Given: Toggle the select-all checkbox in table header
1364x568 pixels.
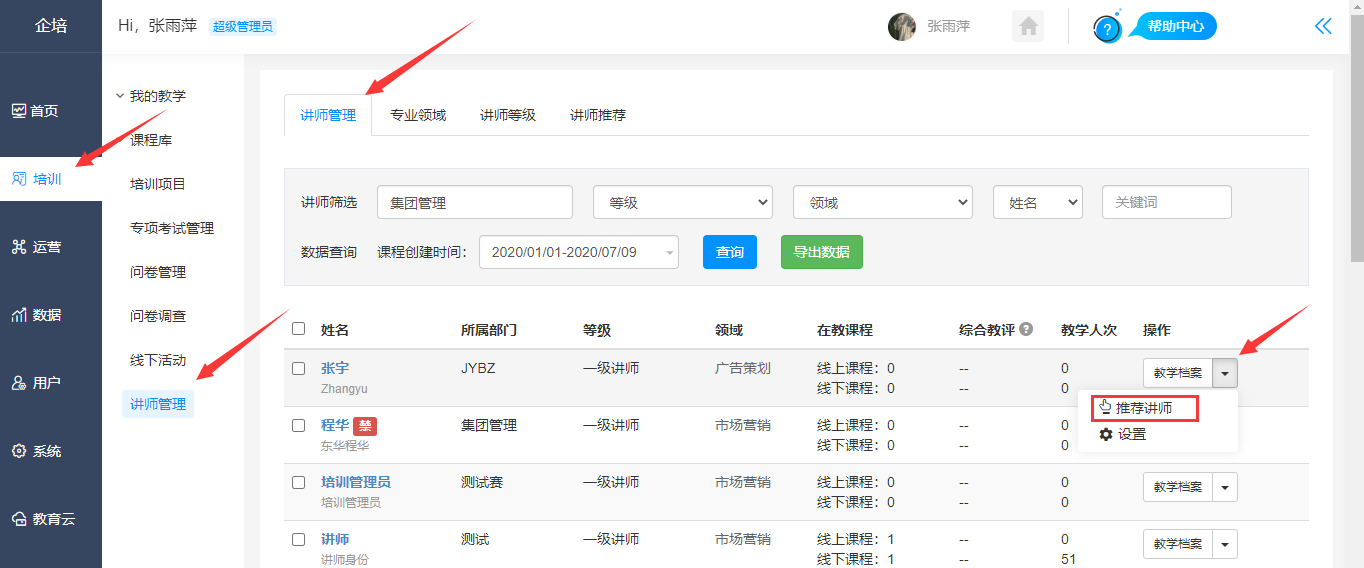Looking at the screenshot, I should point(298,328).
